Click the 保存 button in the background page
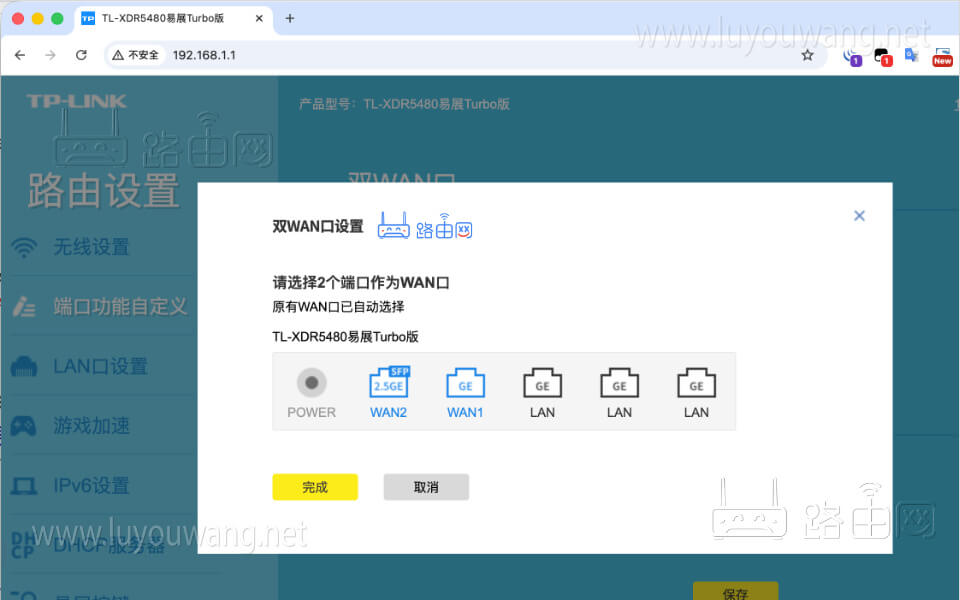 [735, 591]
